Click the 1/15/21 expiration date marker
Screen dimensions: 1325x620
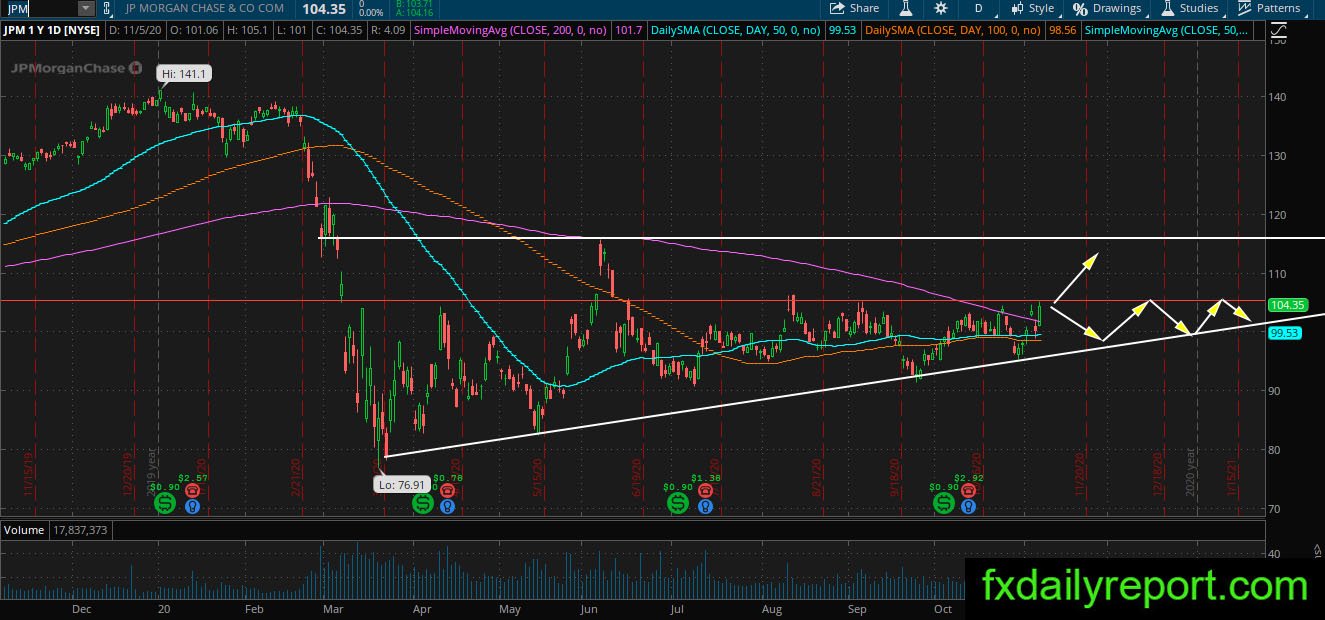point(1231,479)
